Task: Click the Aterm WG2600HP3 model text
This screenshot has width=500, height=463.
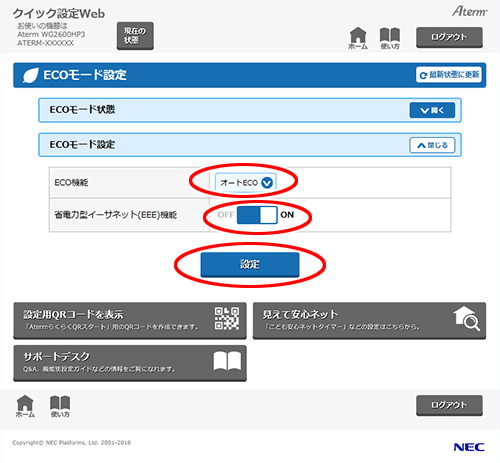Action: 51,34
